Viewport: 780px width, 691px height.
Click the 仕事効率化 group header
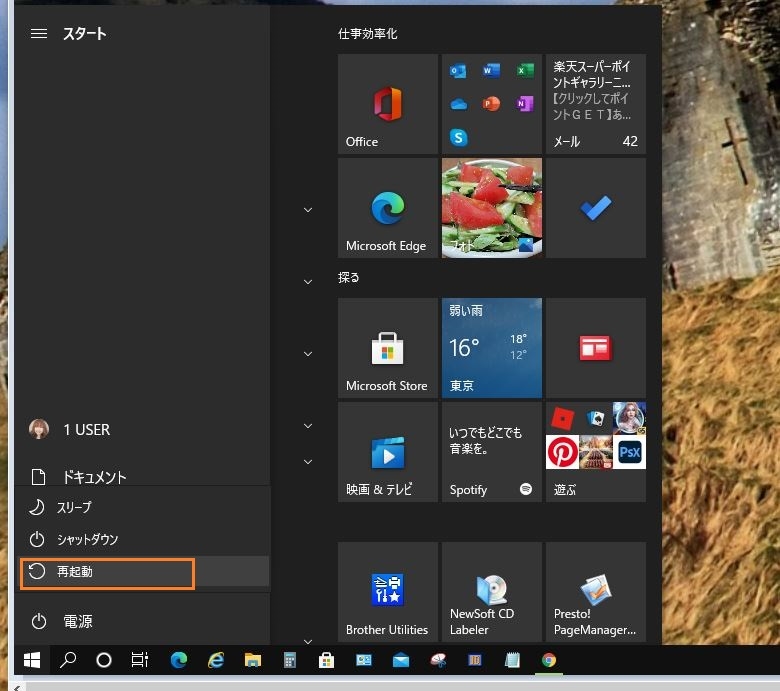pos(368,33)
